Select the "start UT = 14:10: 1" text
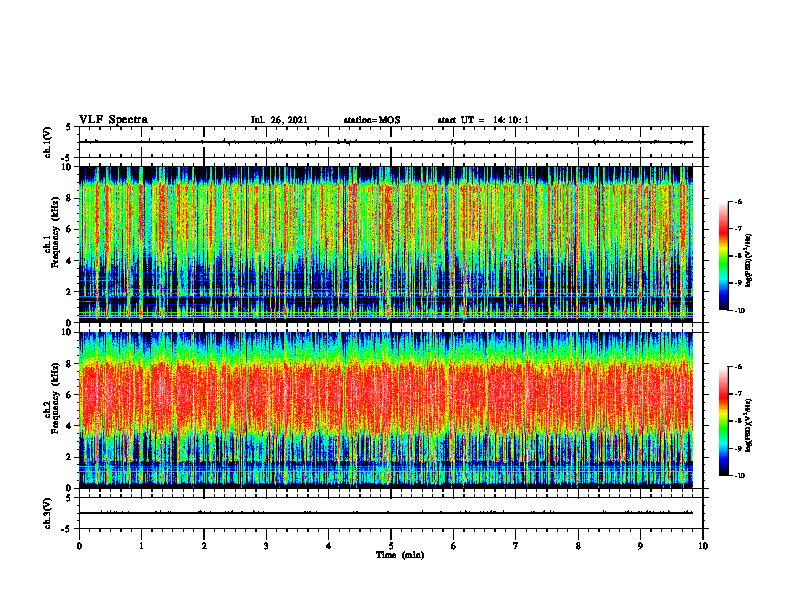Screen dimensions: 792x612 [x=483, y=120]
